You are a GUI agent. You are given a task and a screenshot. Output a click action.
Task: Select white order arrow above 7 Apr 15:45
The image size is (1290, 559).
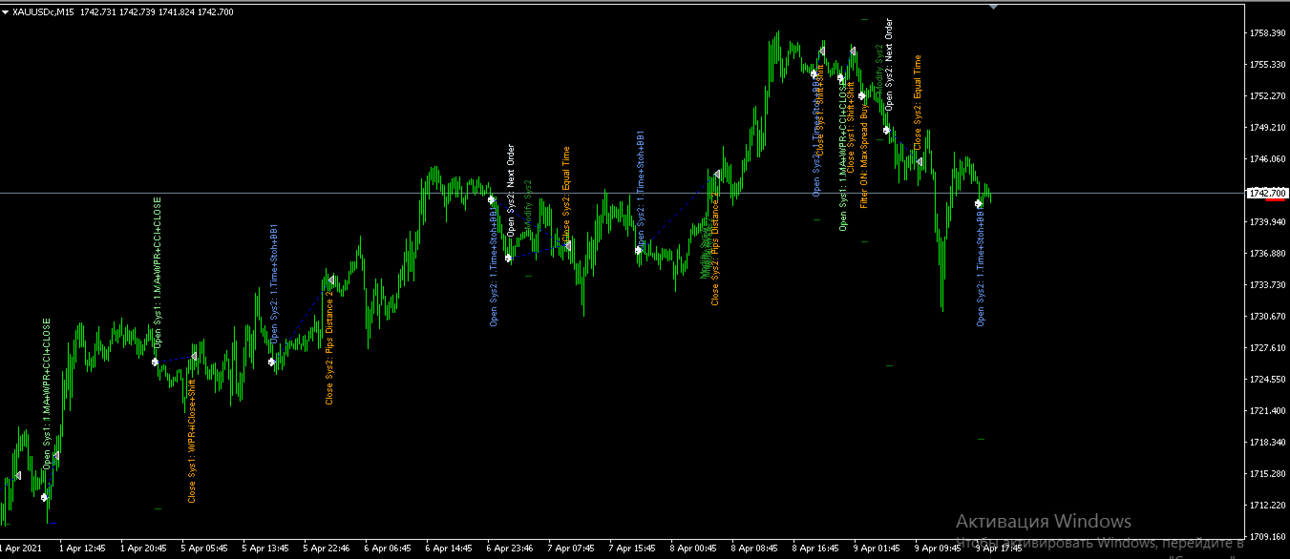(x=638, y=250)
